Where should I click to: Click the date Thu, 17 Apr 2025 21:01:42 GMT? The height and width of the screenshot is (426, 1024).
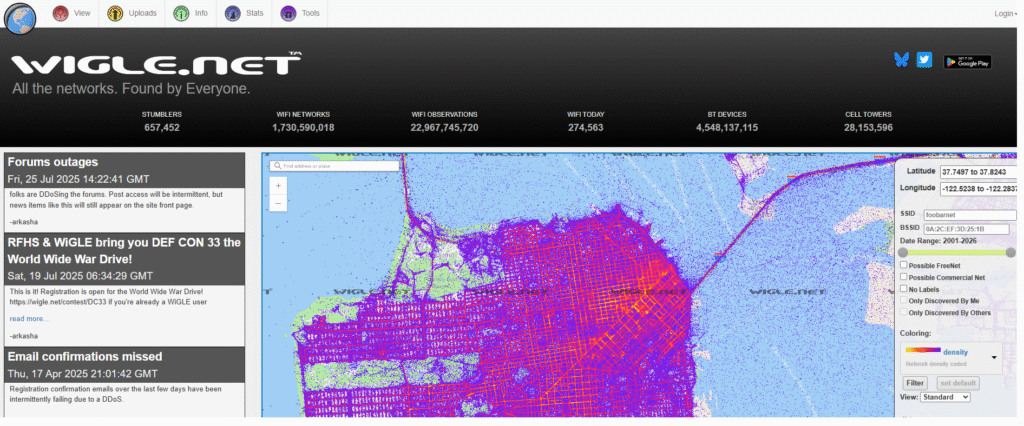pyautogui.click(x=82, y=374)
